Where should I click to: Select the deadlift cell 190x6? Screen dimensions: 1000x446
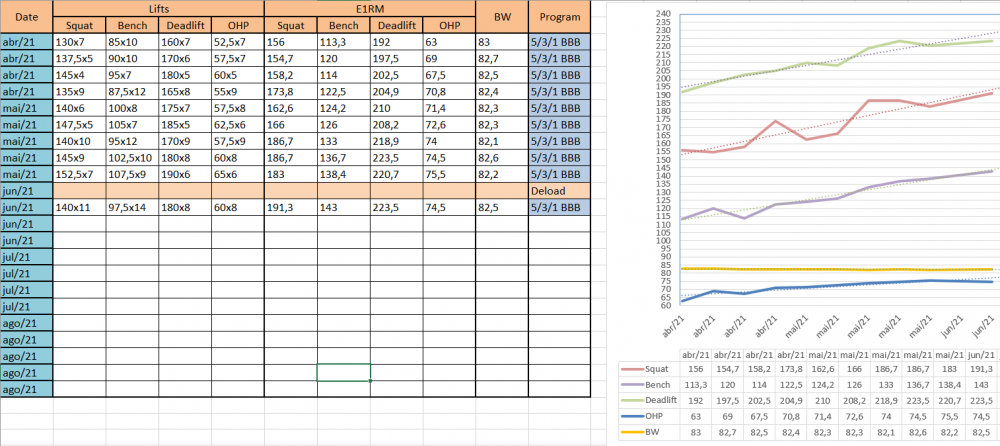pos(186,174)
